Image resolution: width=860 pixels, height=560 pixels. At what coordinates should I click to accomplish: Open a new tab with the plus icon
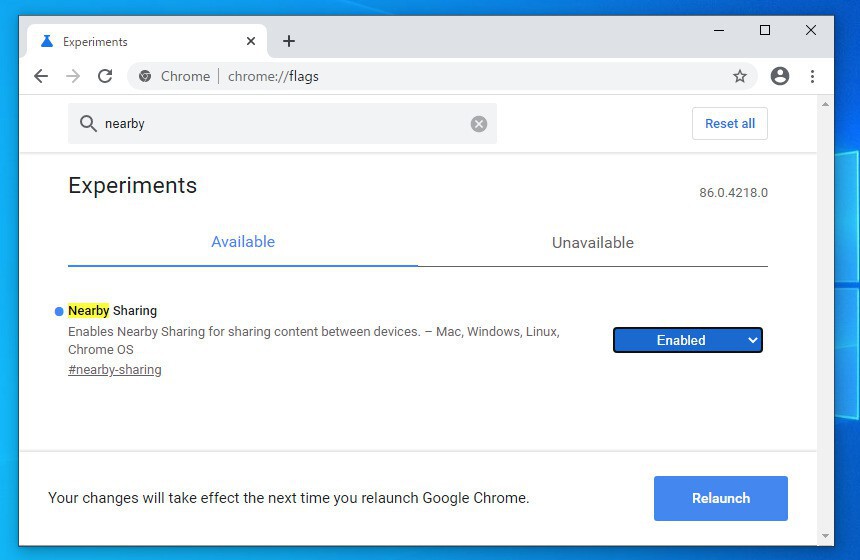289,41
